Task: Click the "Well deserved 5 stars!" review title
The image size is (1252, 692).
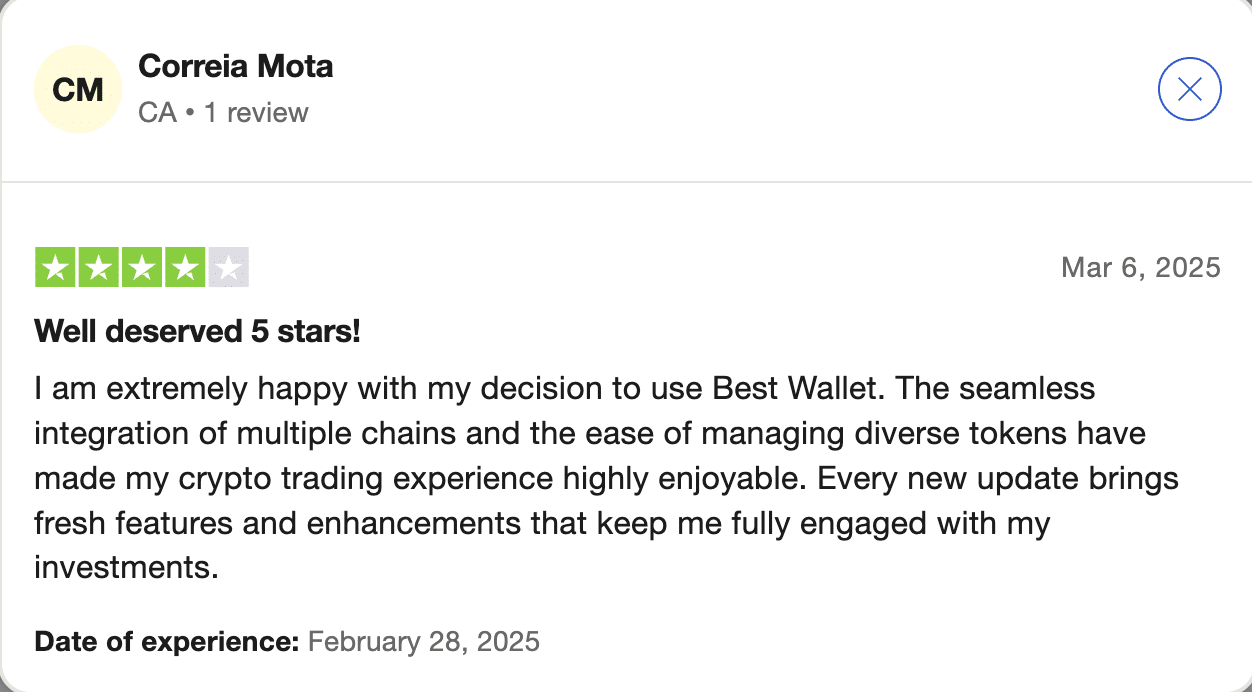Action: [x=197, y=331]
